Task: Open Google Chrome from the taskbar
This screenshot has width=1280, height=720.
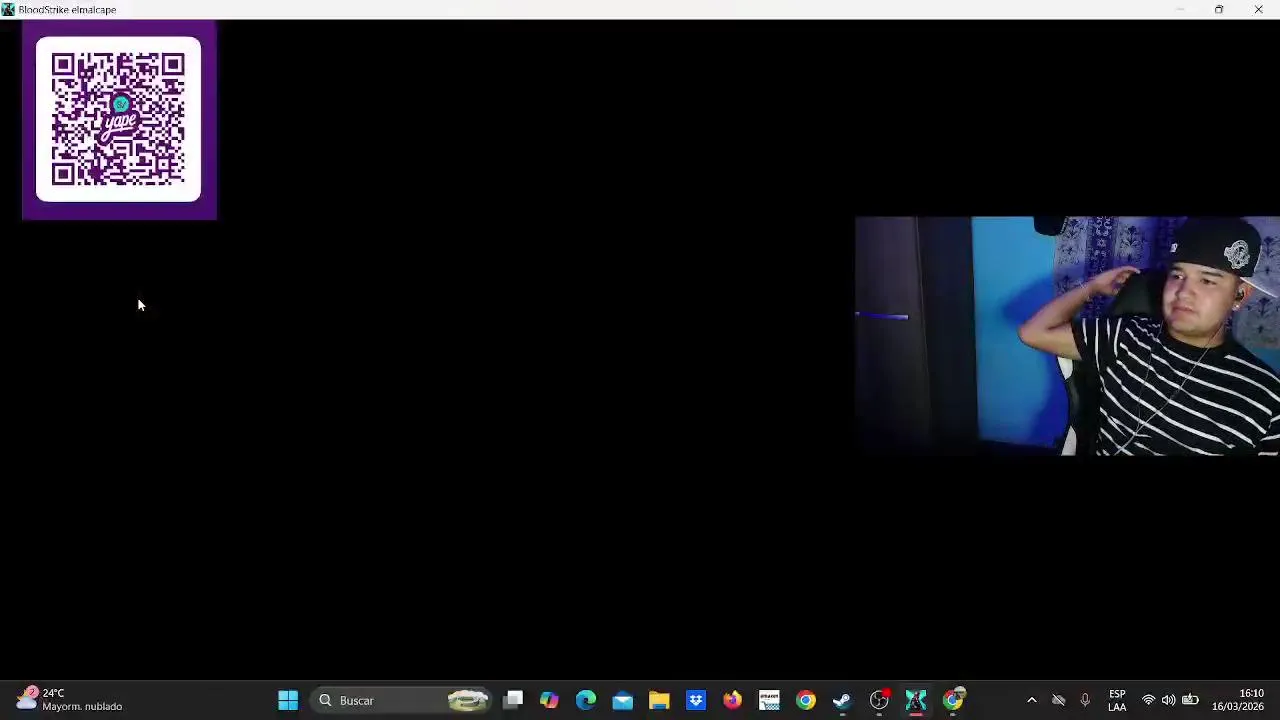Action: pos(806,700)
